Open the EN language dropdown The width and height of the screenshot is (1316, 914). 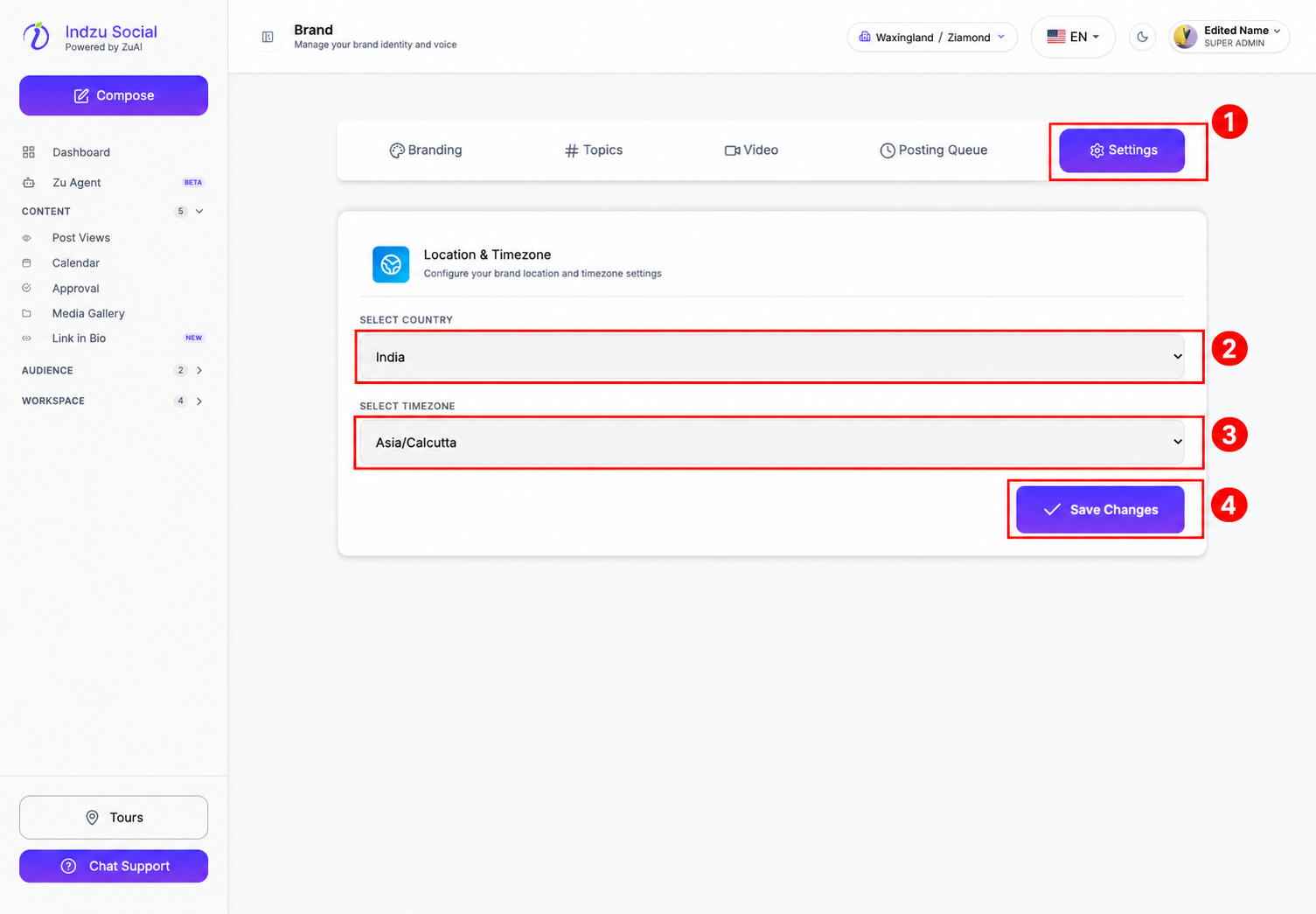coord(1073,37)
